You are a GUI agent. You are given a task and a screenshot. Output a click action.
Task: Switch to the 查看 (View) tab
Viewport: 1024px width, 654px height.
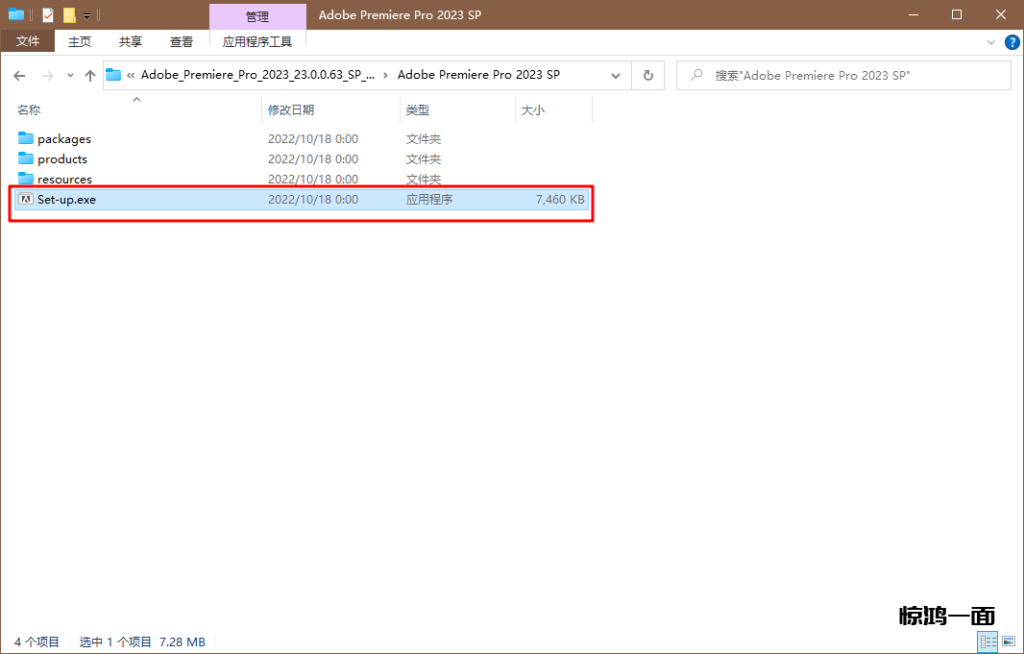181,41
